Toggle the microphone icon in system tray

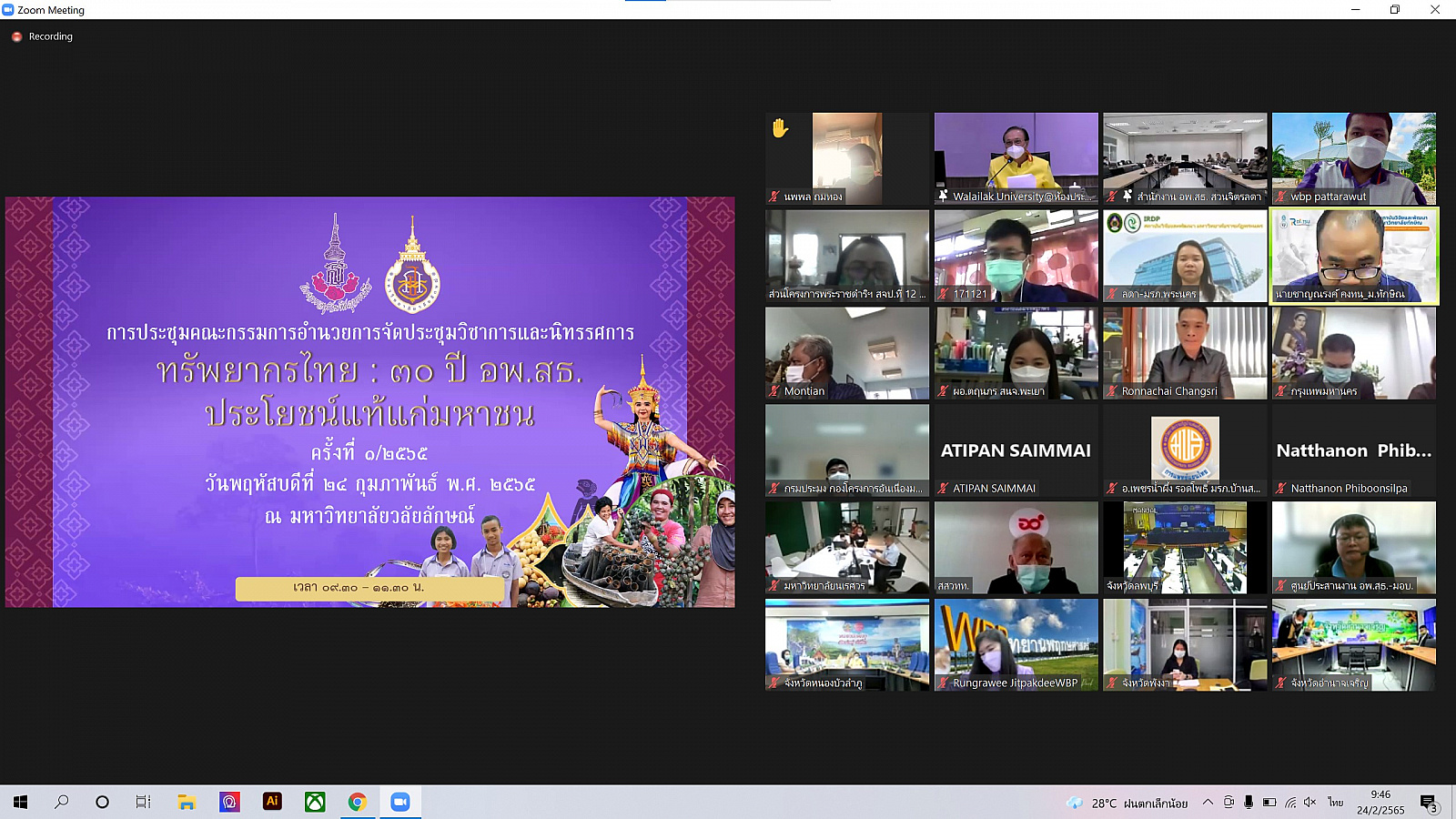(1249, 803)
